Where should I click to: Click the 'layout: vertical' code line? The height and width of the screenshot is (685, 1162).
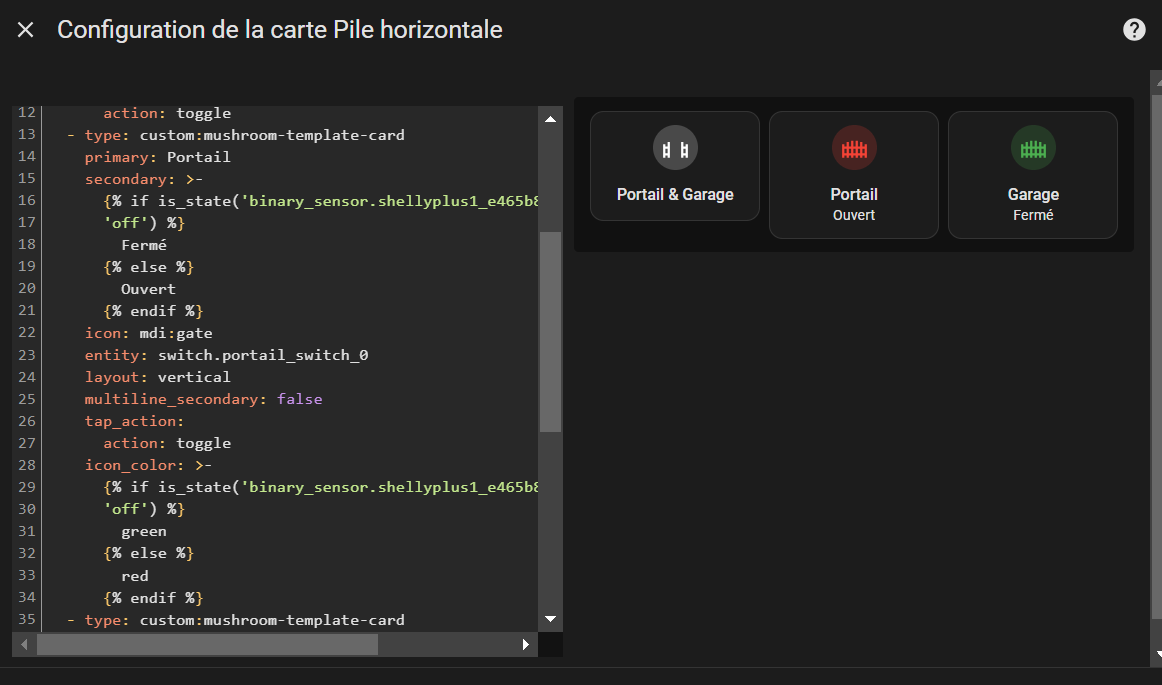point(157,377)
